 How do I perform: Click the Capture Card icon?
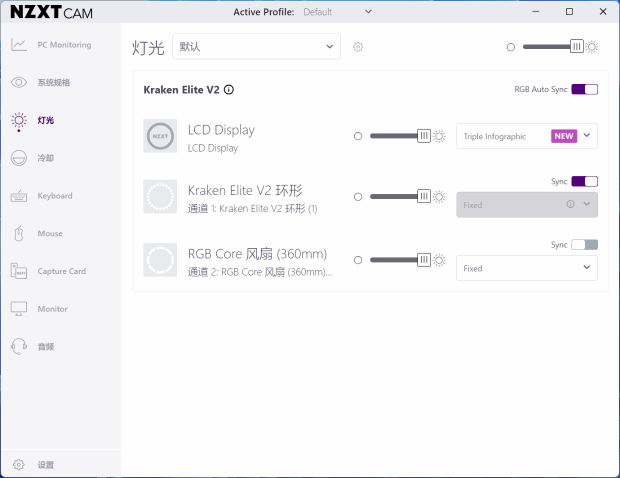[19, 271]
